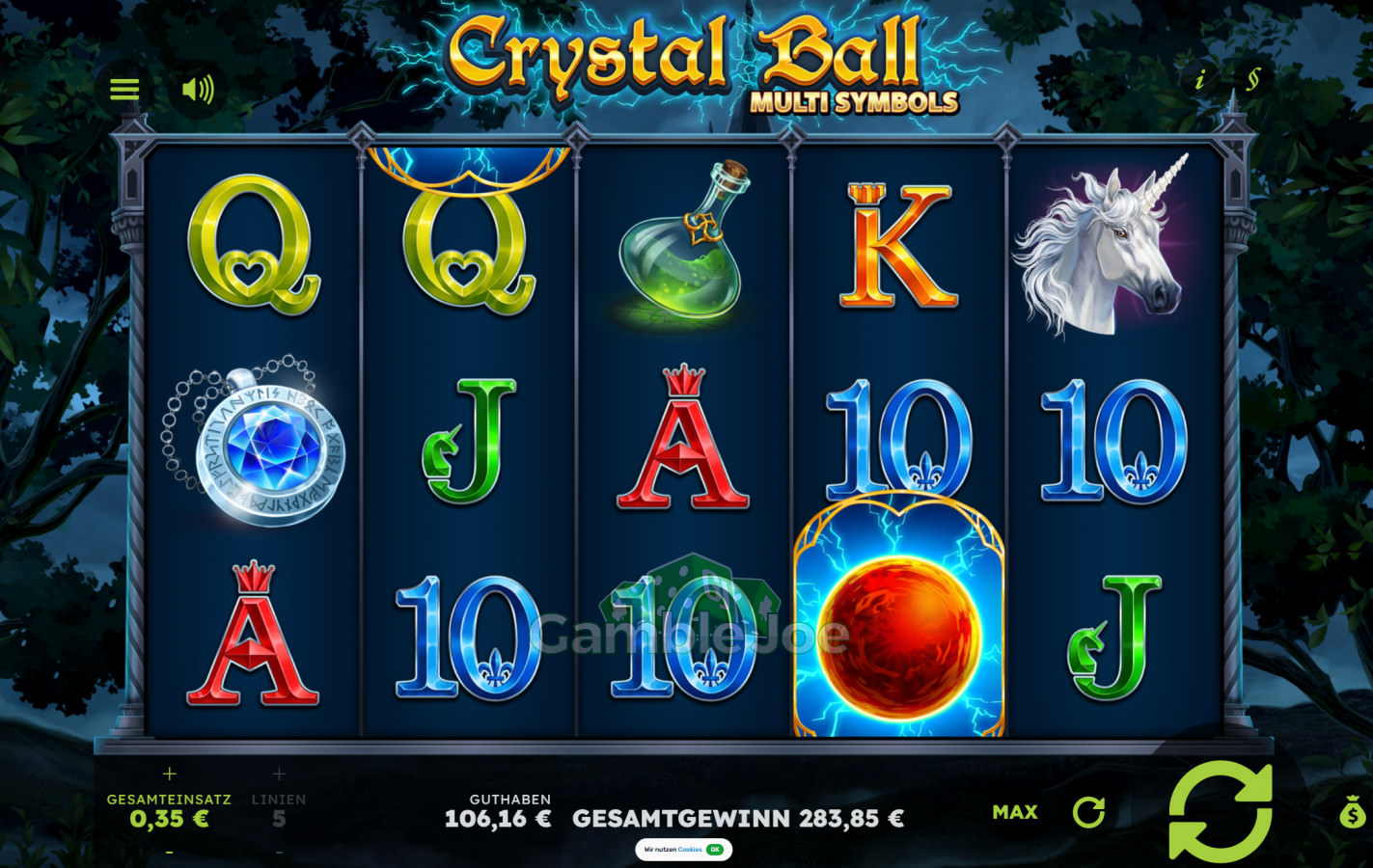
Task: Increase Gesamteinsatz with plus sign
Action: point(170,773)
